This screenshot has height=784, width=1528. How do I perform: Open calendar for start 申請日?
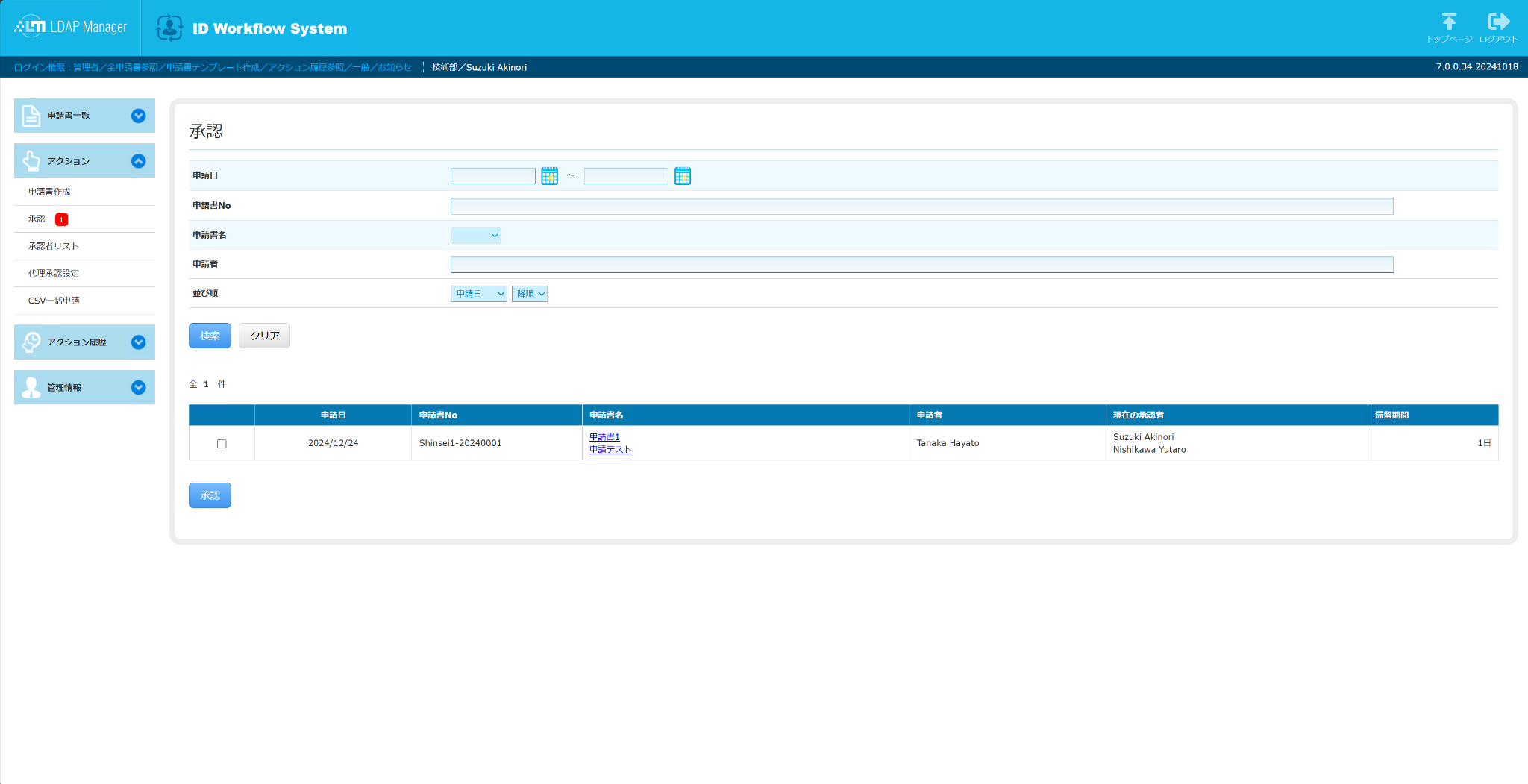(550, 176)
